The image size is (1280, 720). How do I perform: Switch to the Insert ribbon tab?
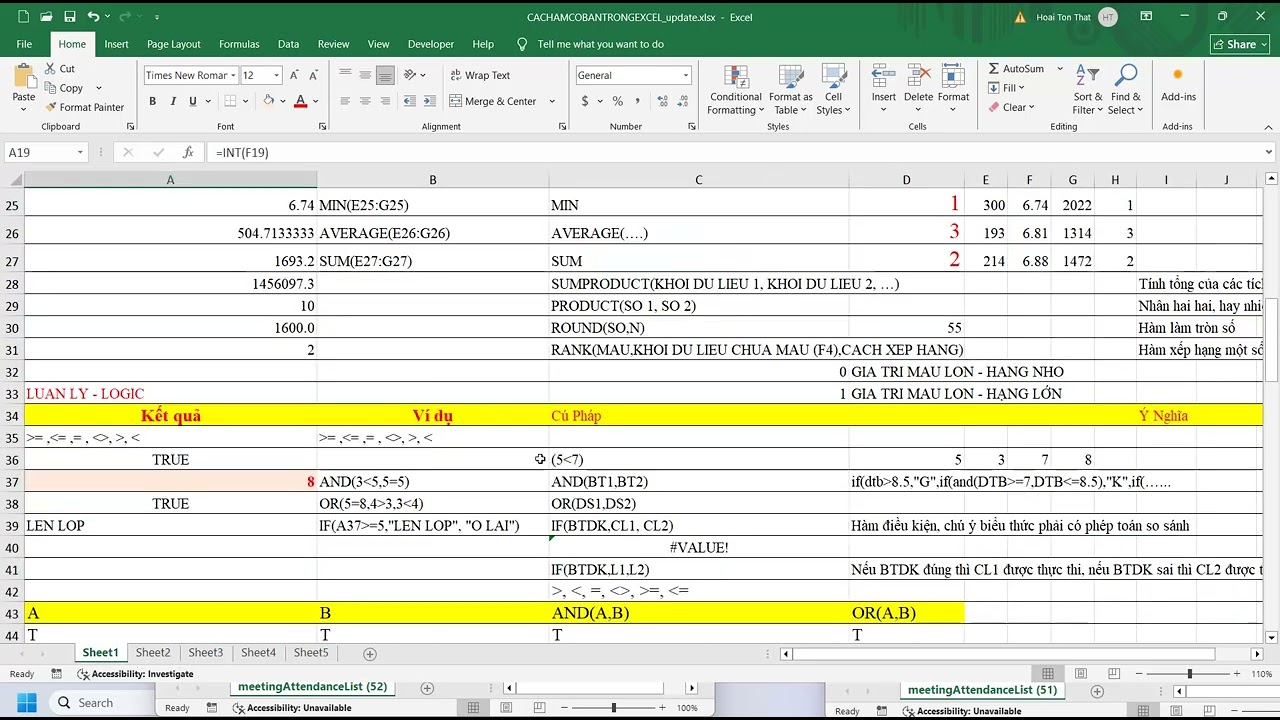click(x=116, y=44)
